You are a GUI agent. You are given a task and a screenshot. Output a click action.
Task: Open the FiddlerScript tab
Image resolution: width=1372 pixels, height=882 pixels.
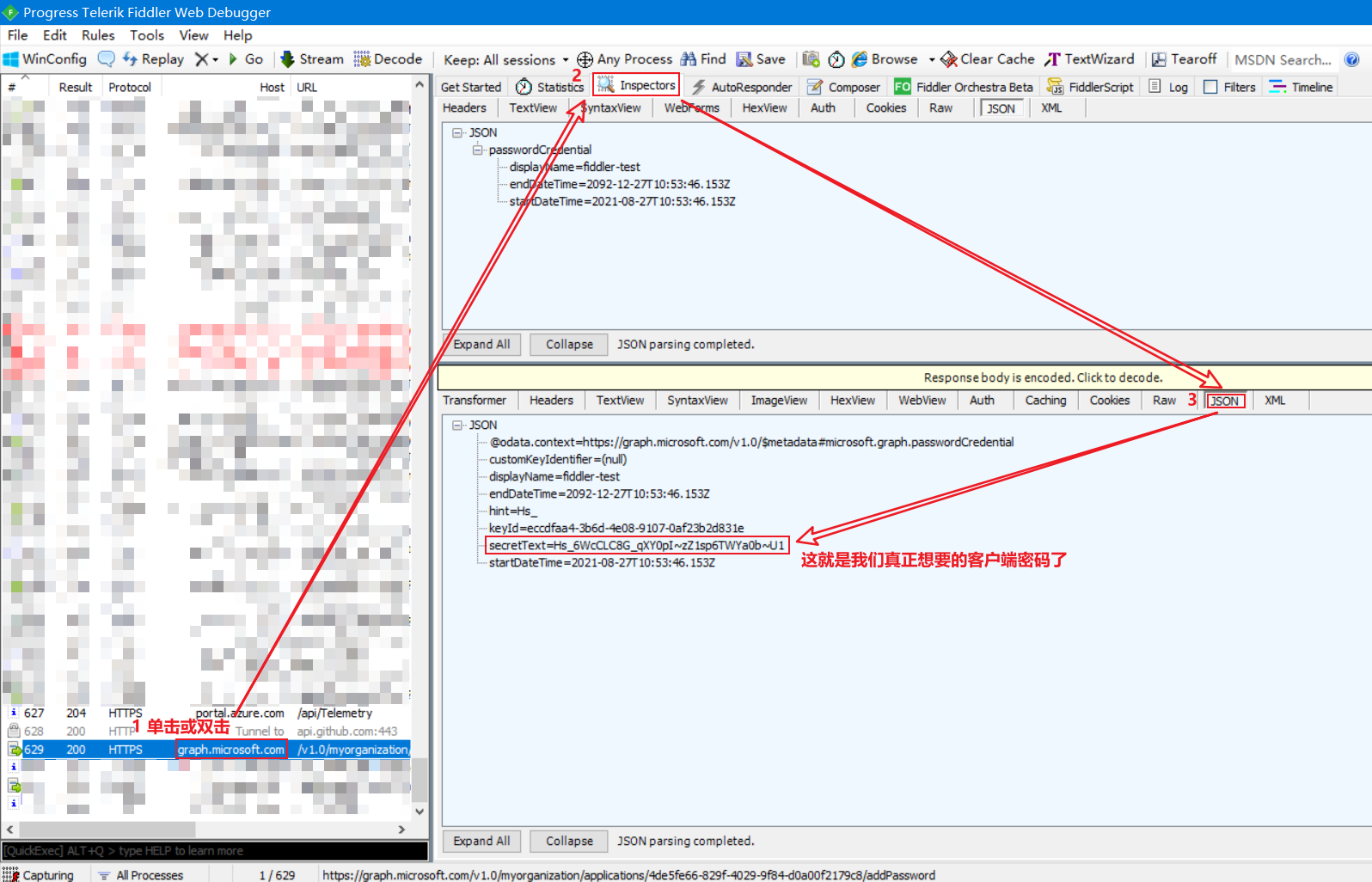tap(1090, 87)
